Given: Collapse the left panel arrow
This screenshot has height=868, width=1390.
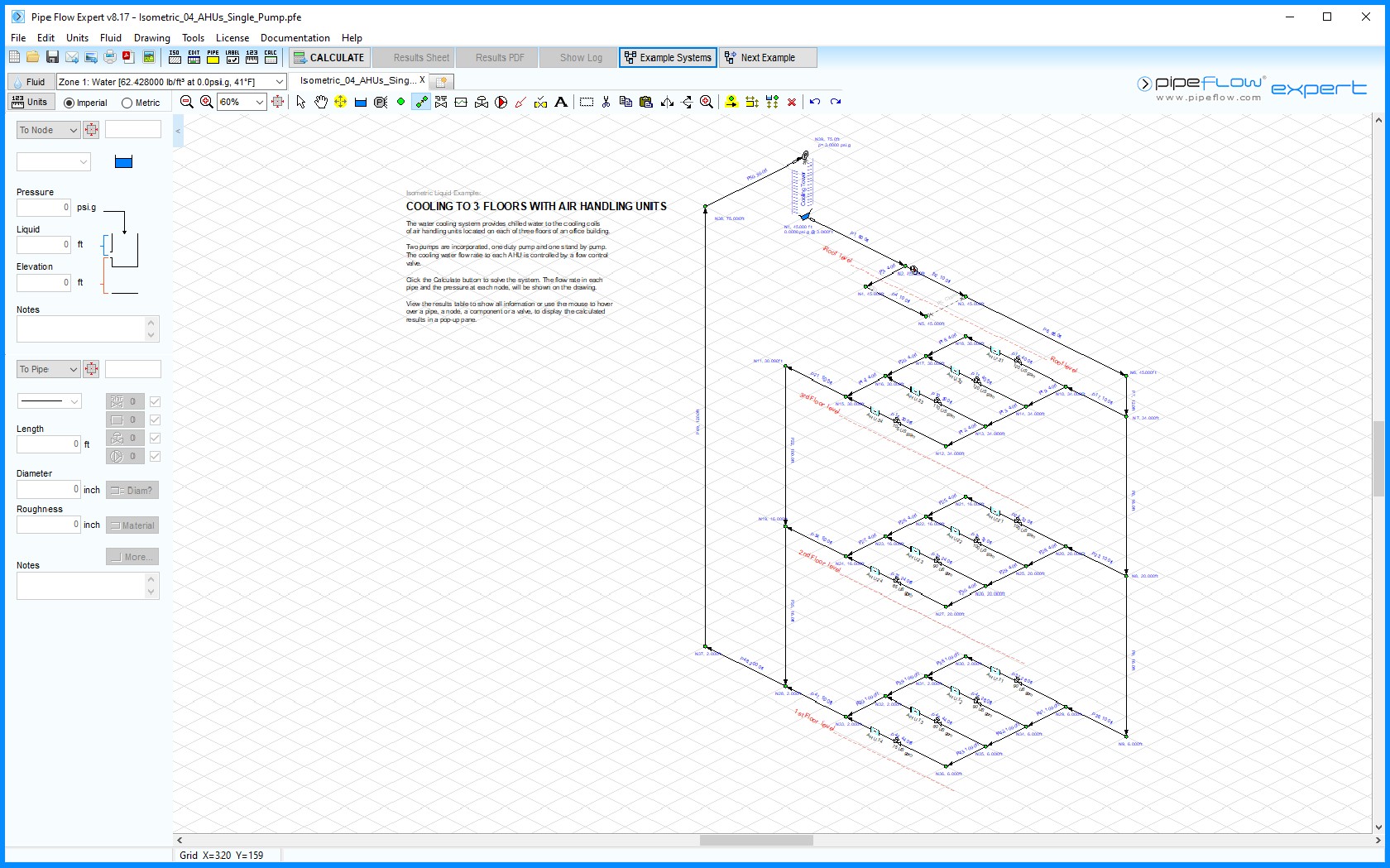Looking at the screenshot, I should pyautogui.click(x=178, y=131).
